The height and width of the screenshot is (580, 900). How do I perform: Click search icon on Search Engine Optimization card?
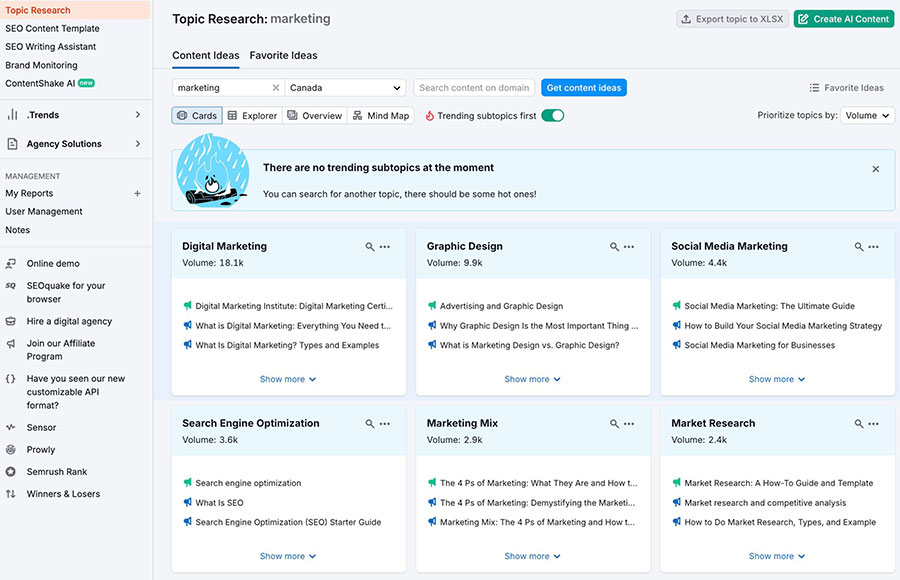[370, 424]
